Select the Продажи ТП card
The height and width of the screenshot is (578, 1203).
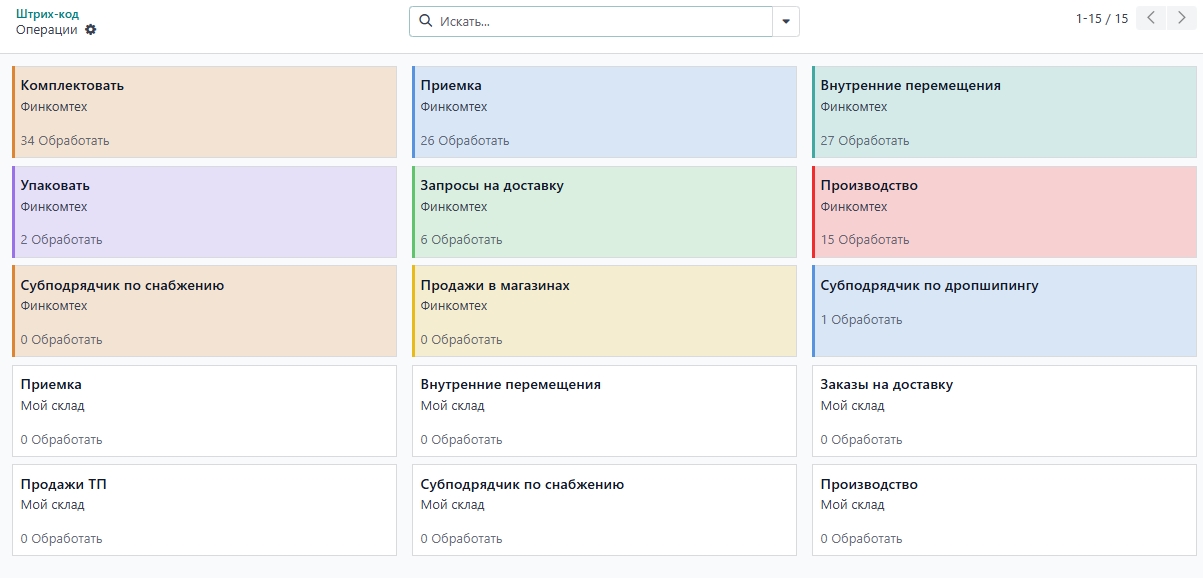(x=204, y=510)
